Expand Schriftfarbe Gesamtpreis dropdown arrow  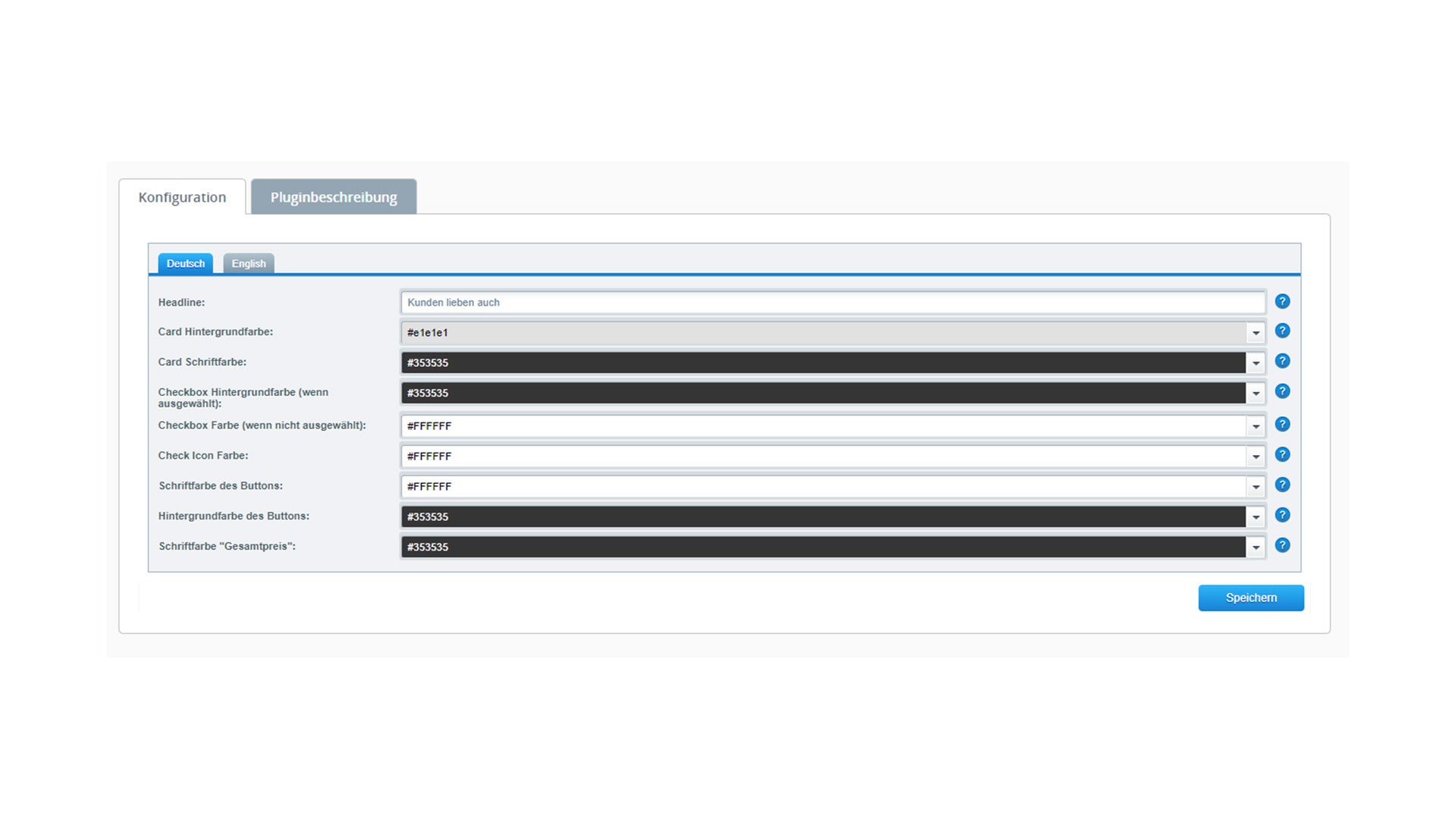(1256, 548)
